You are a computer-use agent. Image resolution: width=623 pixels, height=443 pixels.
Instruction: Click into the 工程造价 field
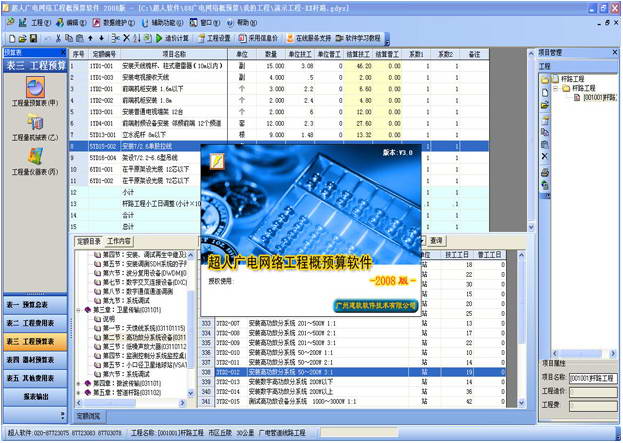pos(593,392)
